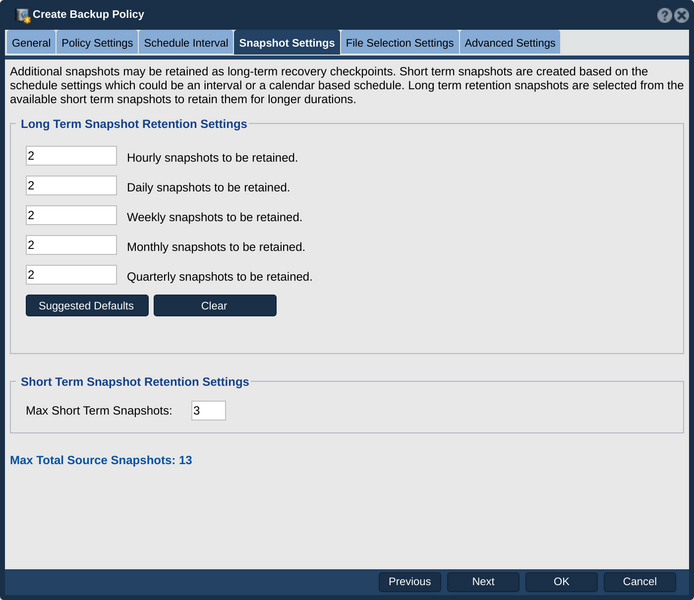Viewport: 694px width, 600px height.
Task: Go back with the Previous button
Action: pyautogui.click(x=410, y=582)
